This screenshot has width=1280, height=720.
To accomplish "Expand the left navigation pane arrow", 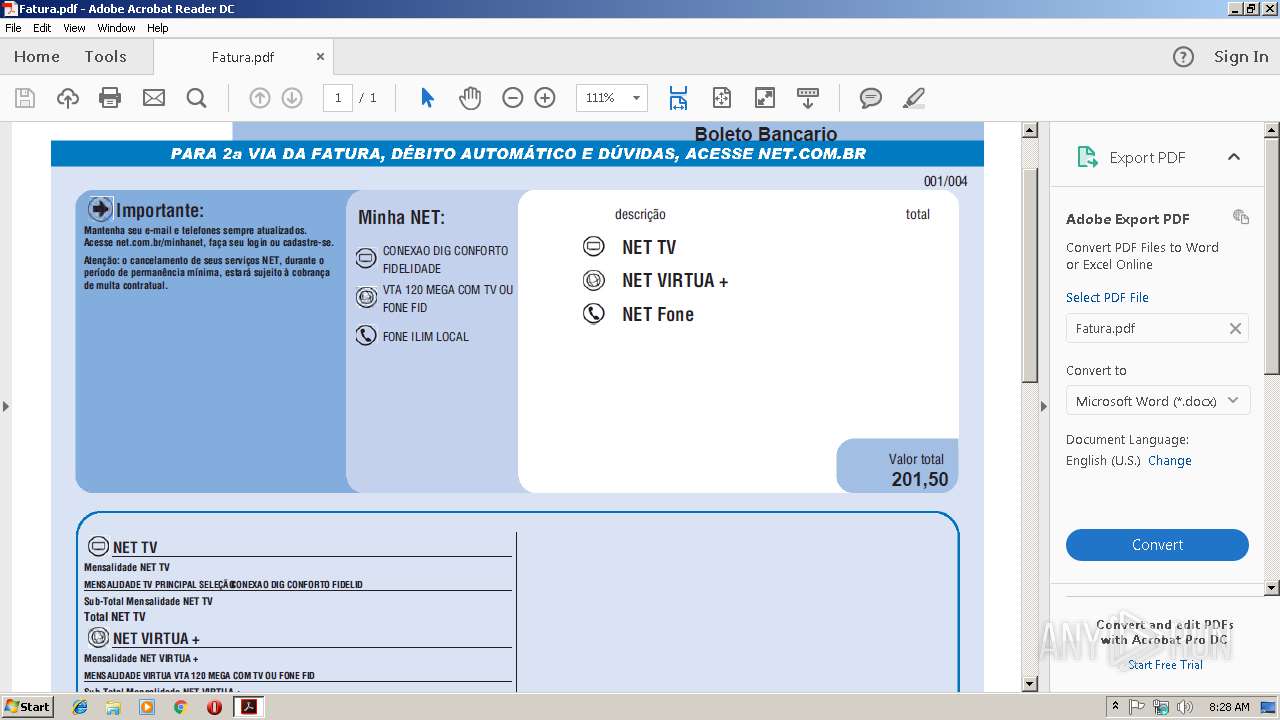I will [x=6, y=406].
